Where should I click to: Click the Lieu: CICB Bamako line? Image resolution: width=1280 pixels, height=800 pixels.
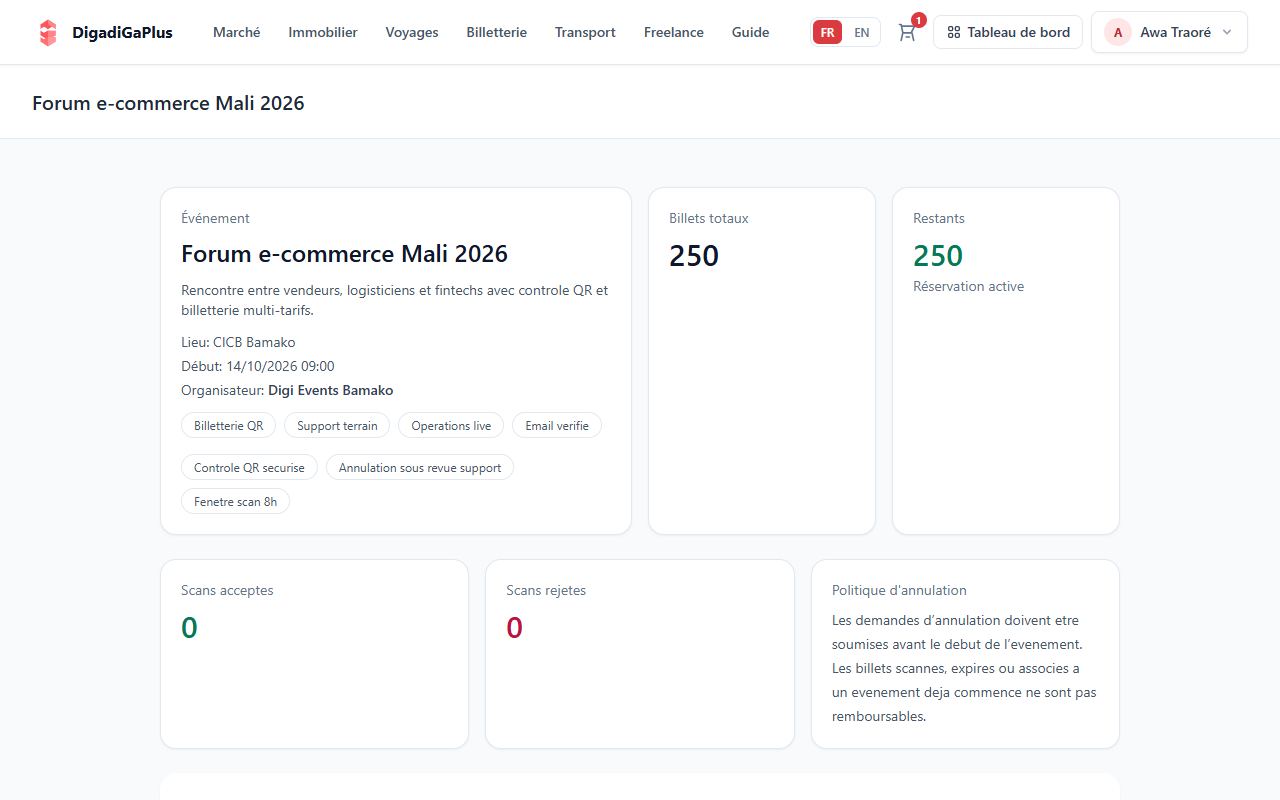(x=238, y=342)
